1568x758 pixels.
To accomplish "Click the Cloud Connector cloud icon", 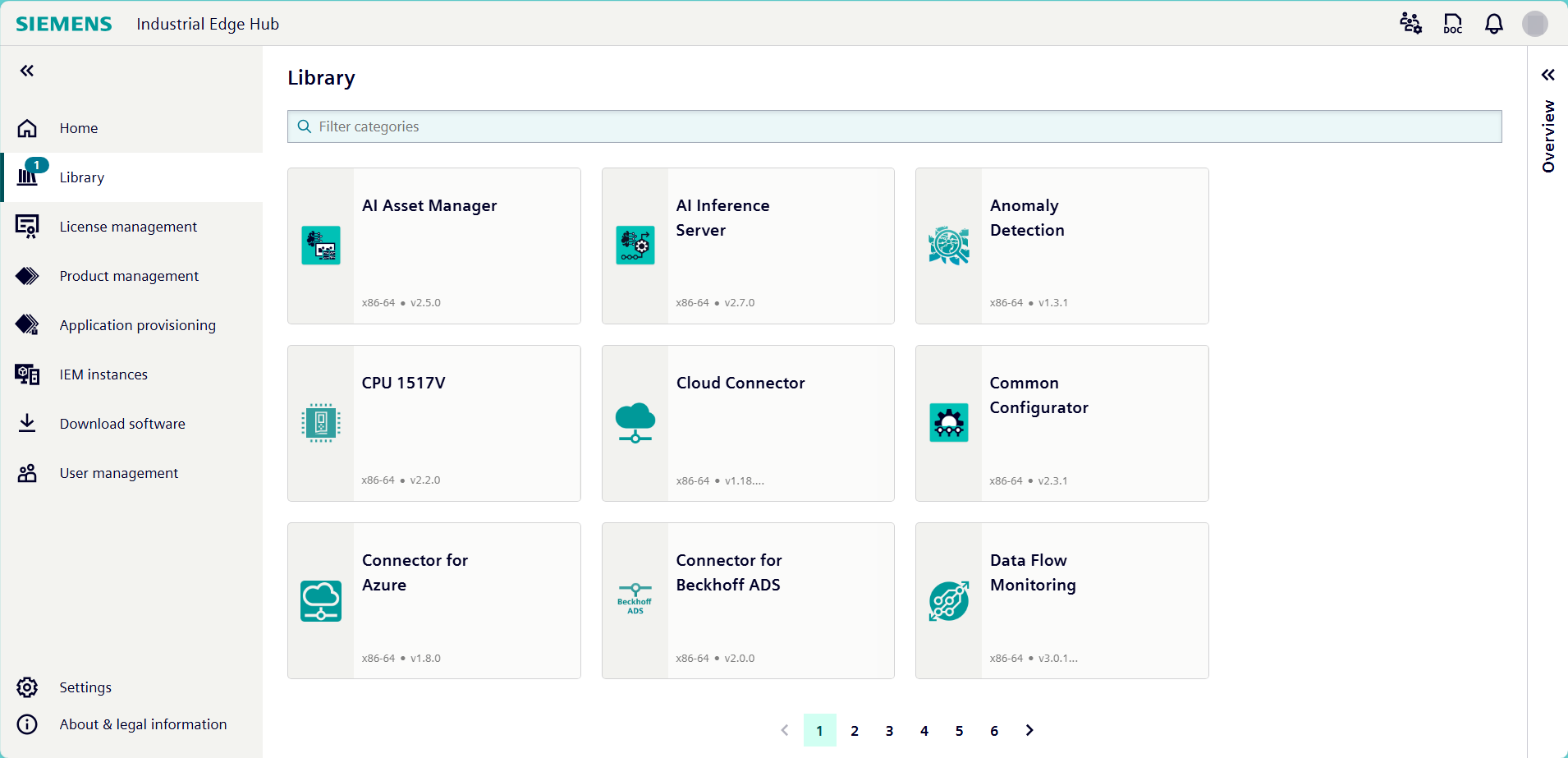I will tap(635, 423).
